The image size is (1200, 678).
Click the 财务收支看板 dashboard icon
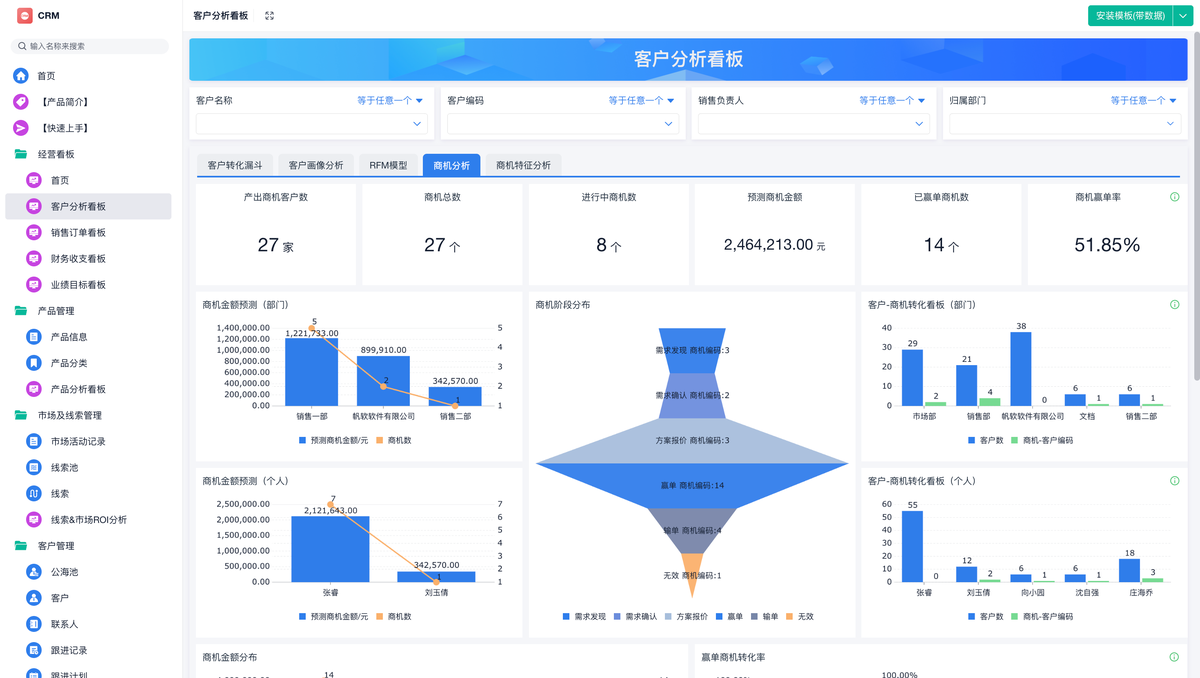click(34, 258)
